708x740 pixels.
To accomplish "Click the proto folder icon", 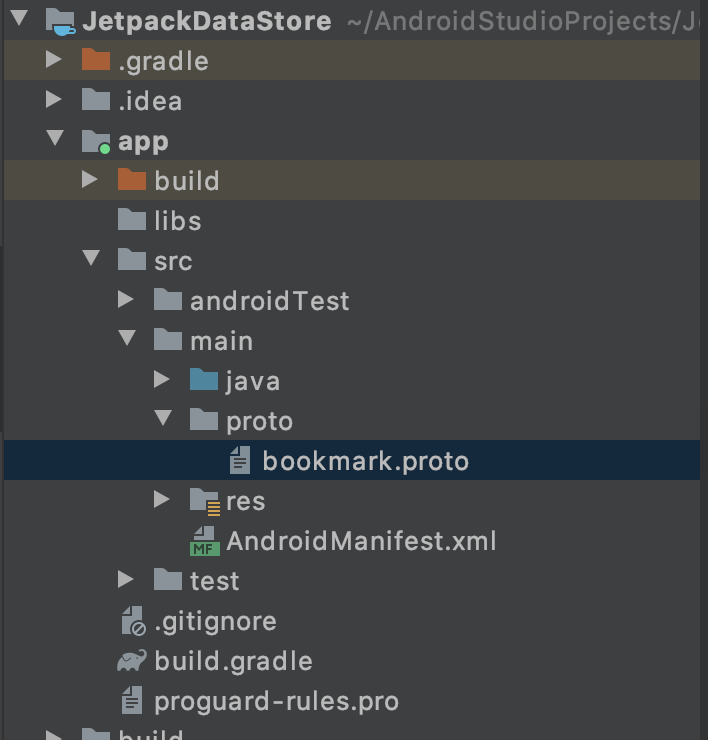I will point(204,420).
